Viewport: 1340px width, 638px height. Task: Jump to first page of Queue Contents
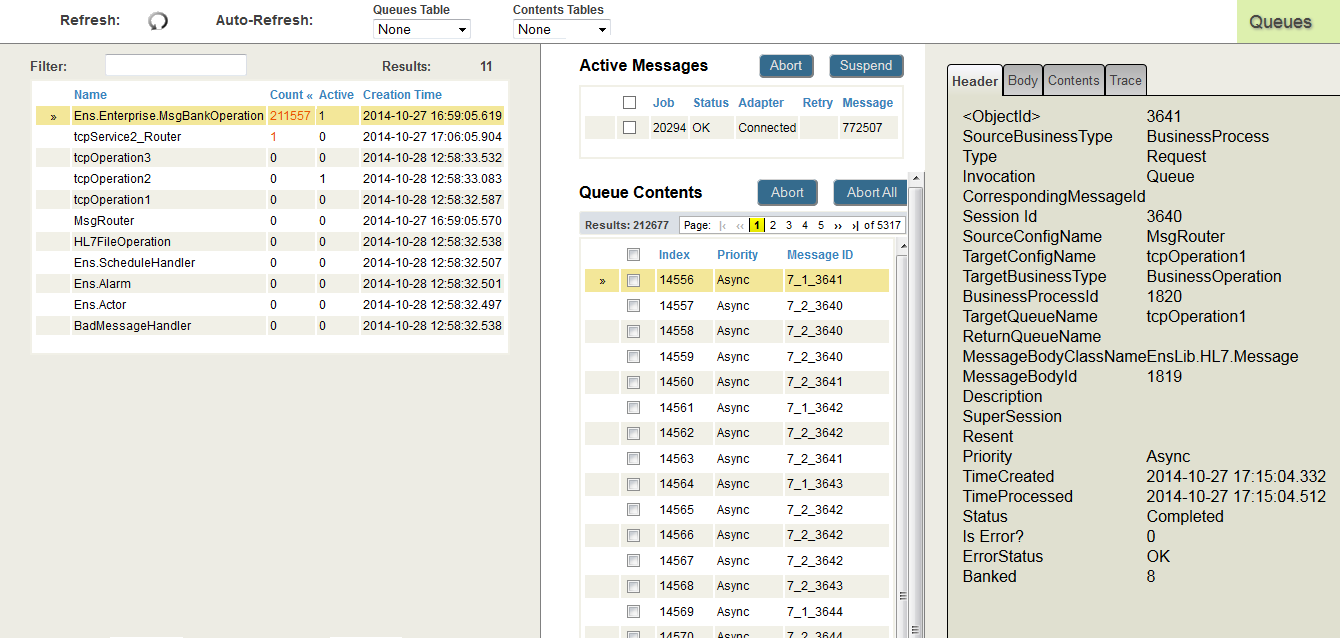tap(723, 226)
